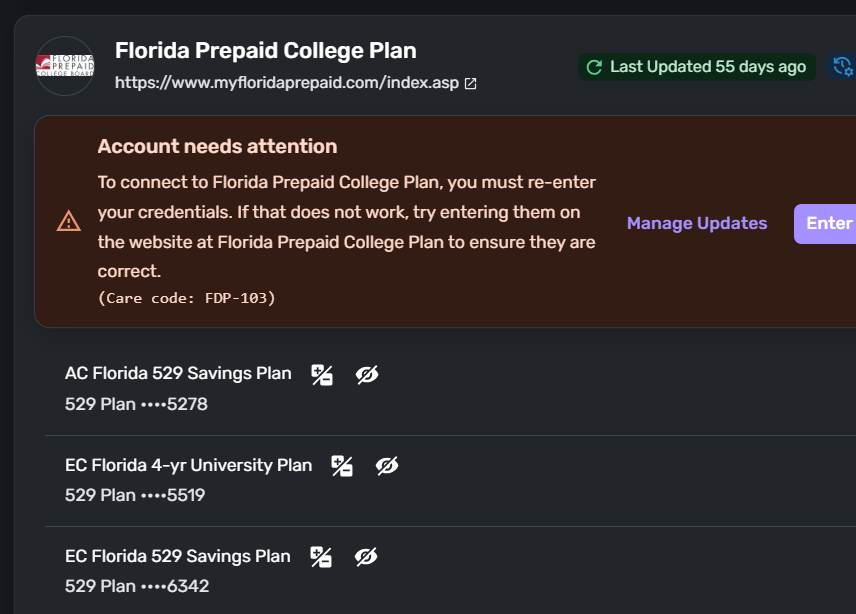Select the AC Florida 529 Savings Plan account name
The height and width of the screenshot is (614, 856).
[x=178, y=374]
